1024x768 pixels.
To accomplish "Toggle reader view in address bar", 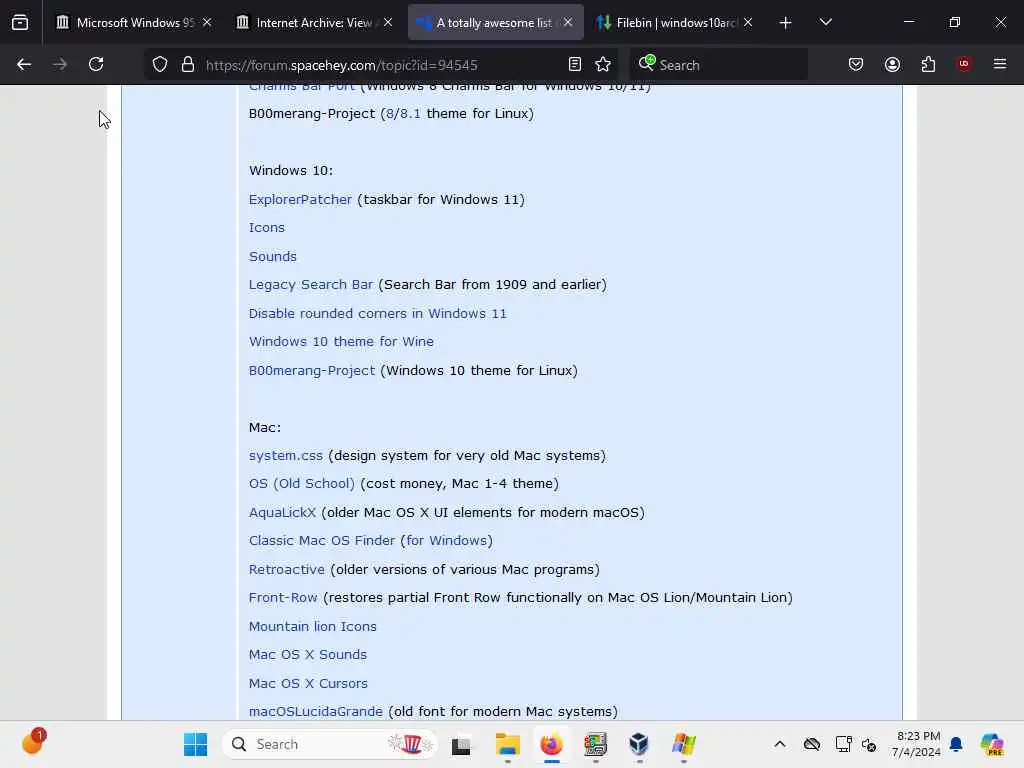I will point(575,64).
